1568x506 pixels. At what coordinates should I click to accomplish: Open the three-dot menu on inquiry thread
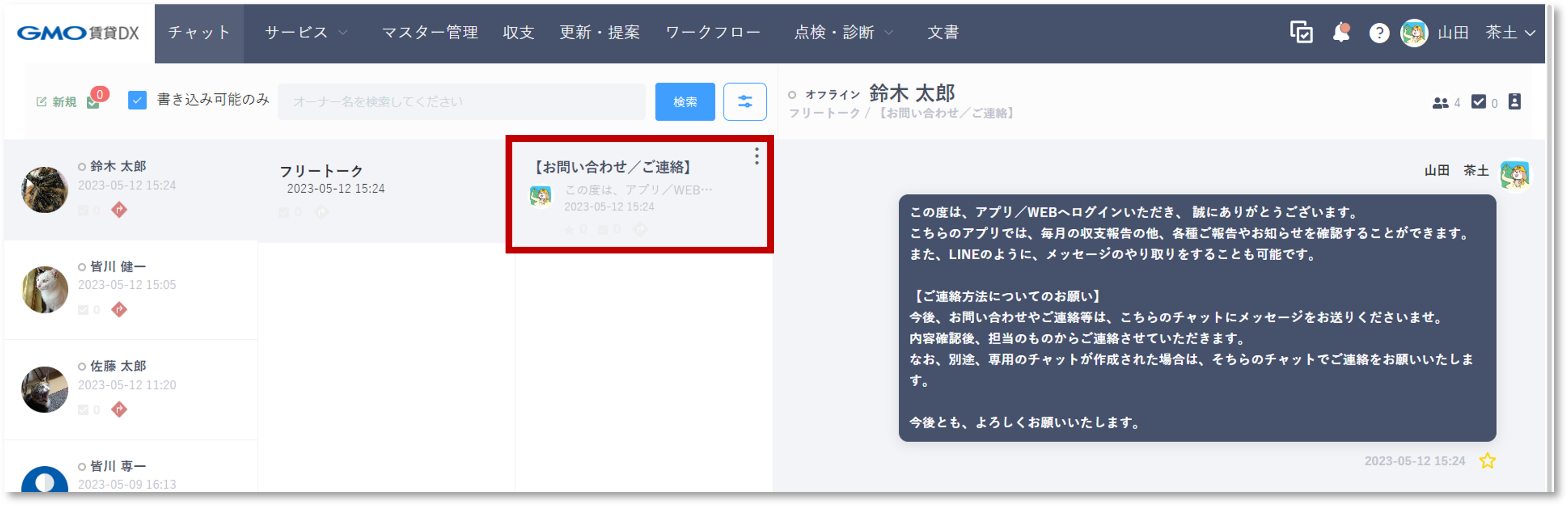coord(757,157)
